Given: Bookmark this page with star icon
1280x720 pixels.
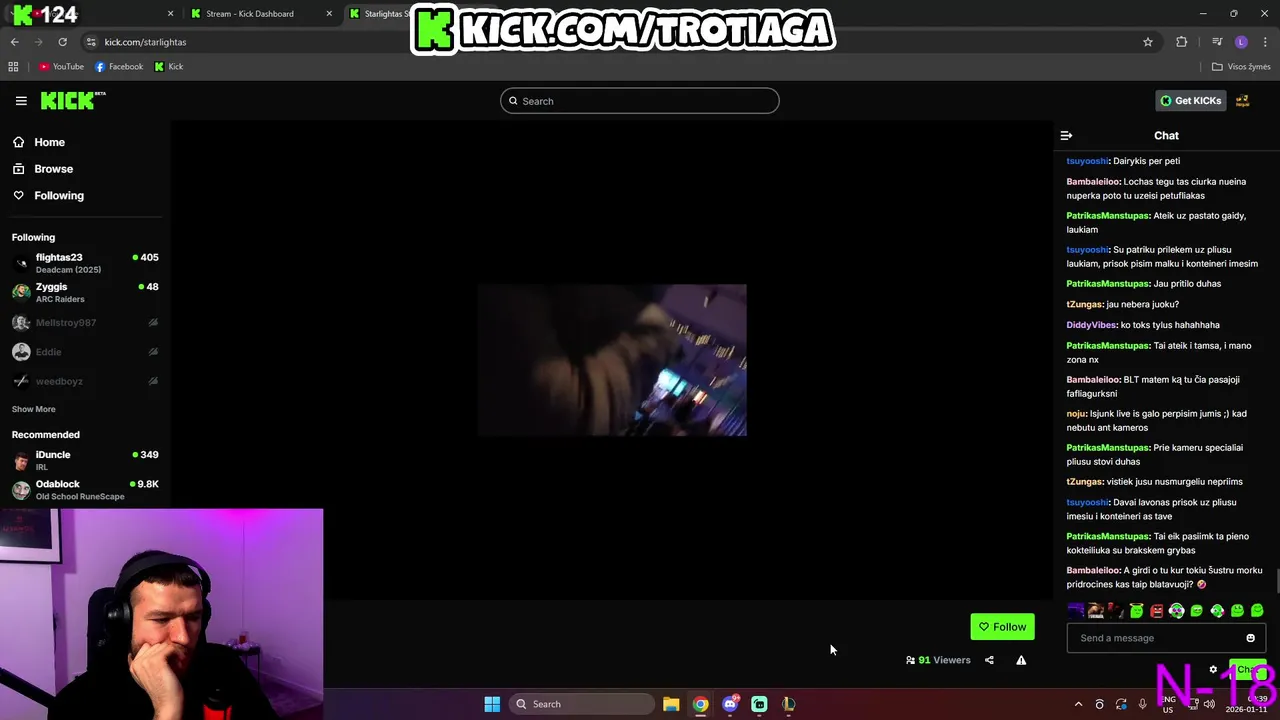Looking at the screenshot, I should click(x=1148, y=42).
